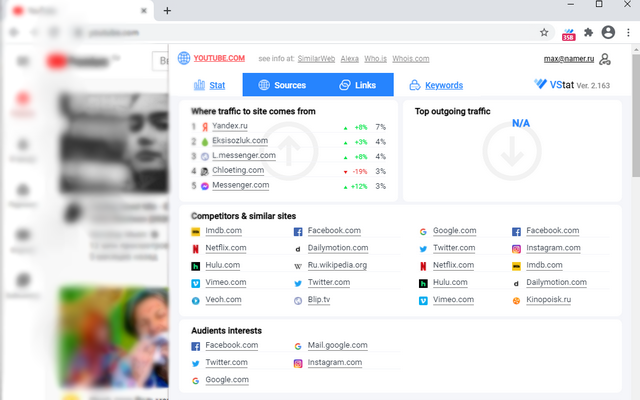Open SimilarWeb info link
Screen dimensions: 640x400
click(x=316, y=58)
